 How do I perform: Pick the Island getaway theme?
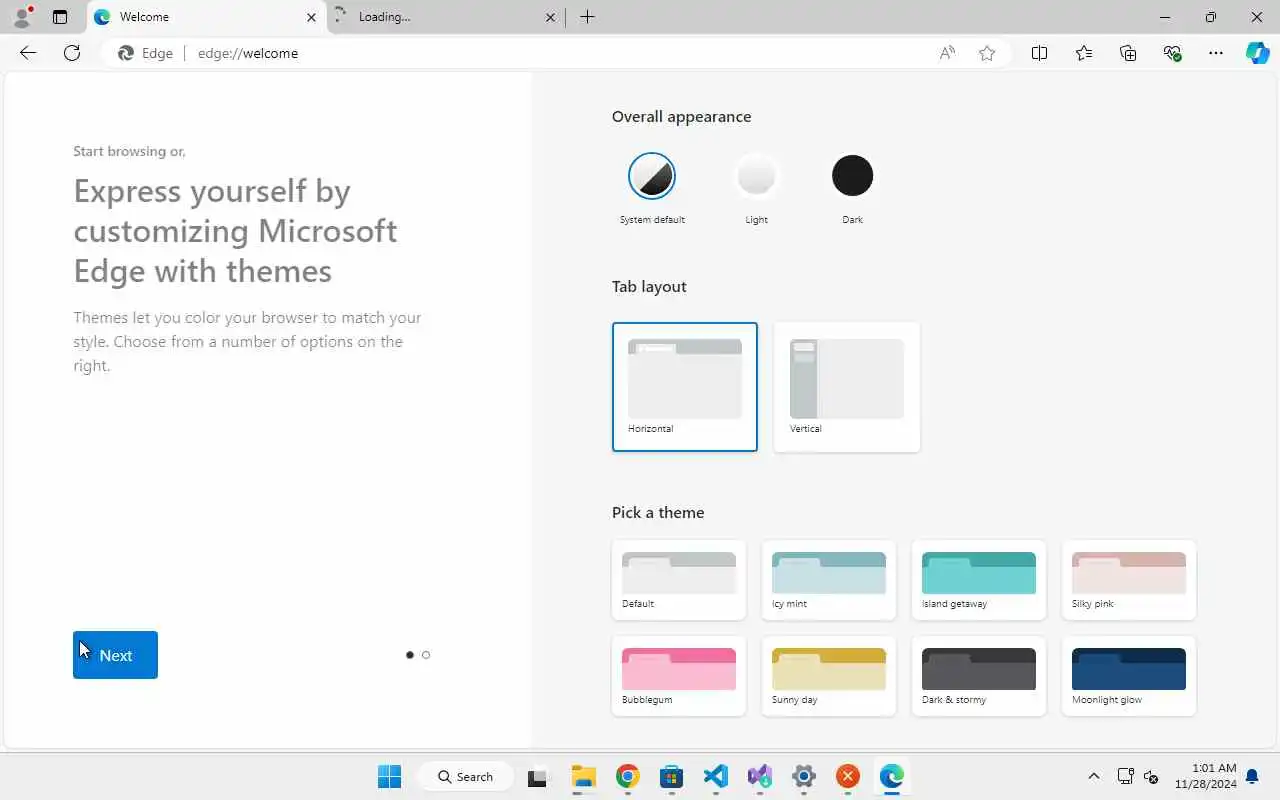(x=979, y=580)
